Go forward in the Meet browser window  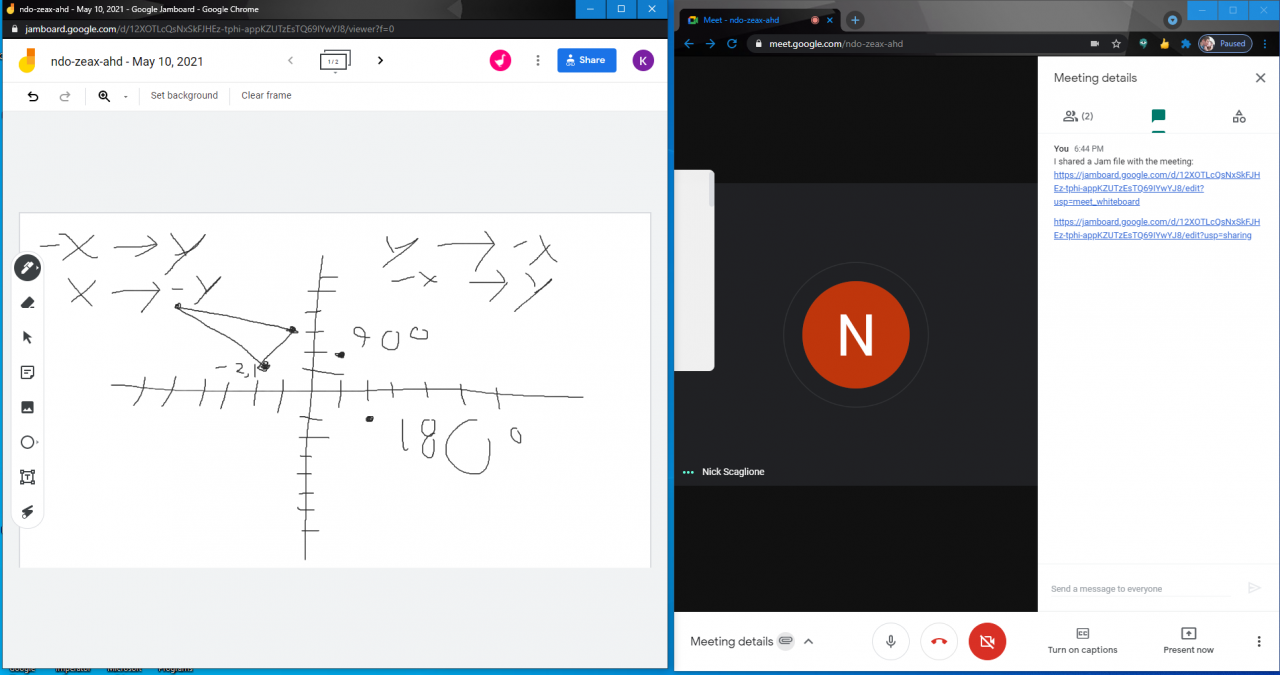710,44
